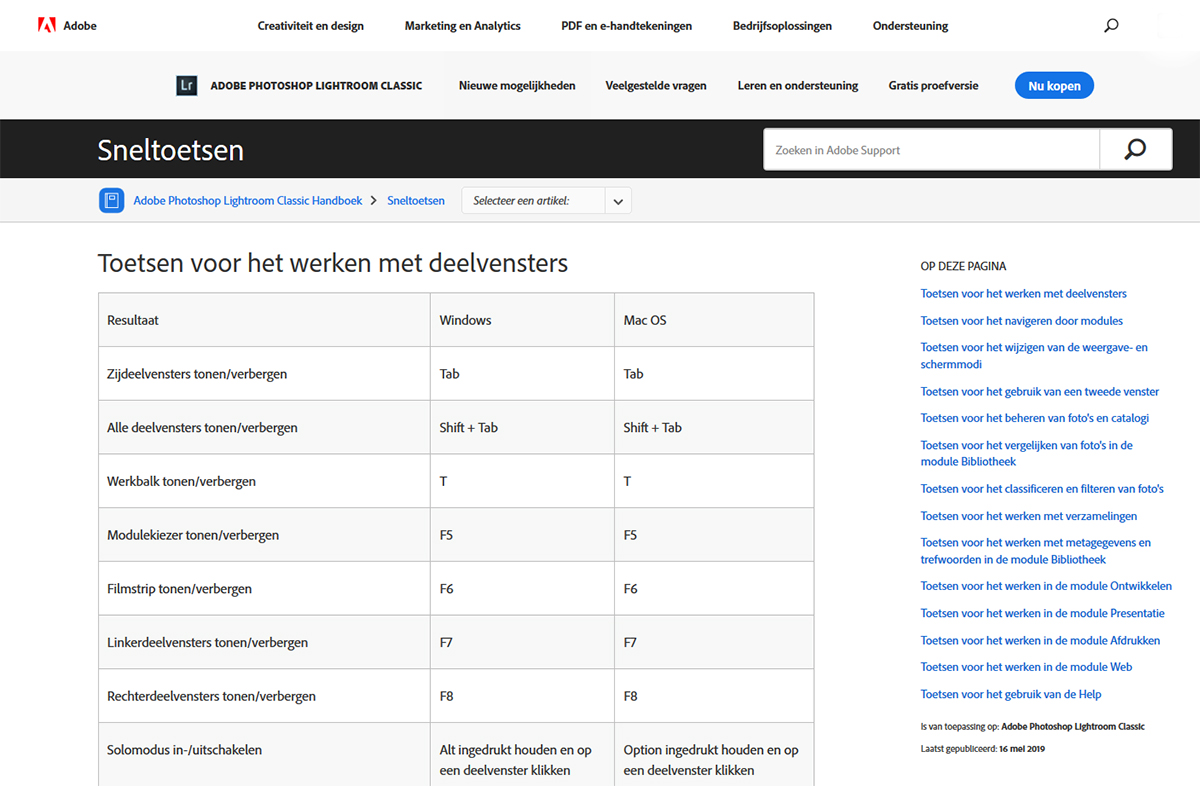
Task: Click 'Alle deelvensters tonen/verbergen' row text
Action: 202,428
